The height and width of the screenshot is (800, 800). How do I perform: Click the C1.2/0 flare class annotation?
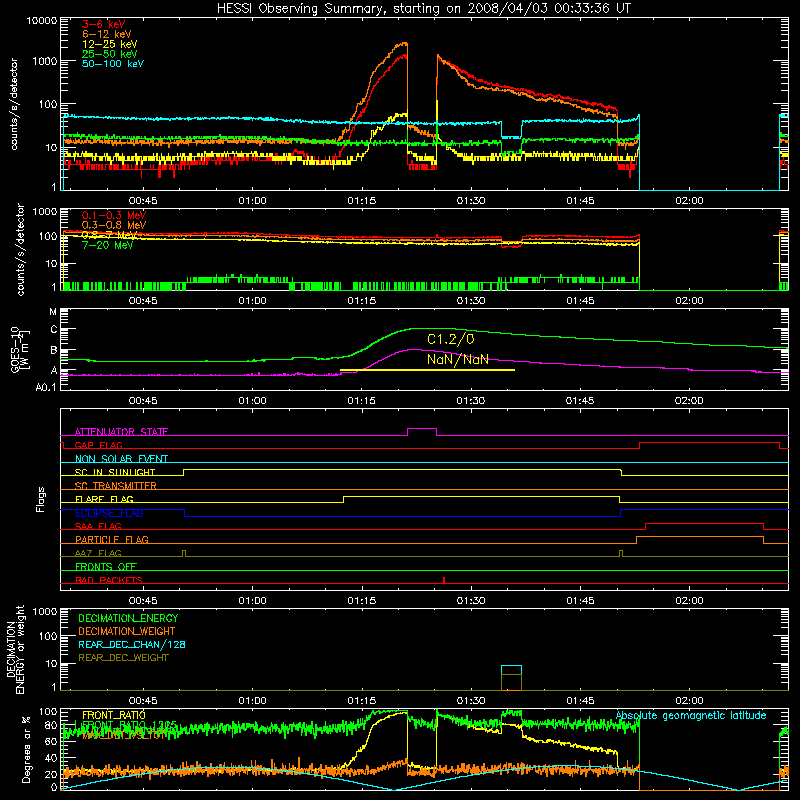pos(451,339)
